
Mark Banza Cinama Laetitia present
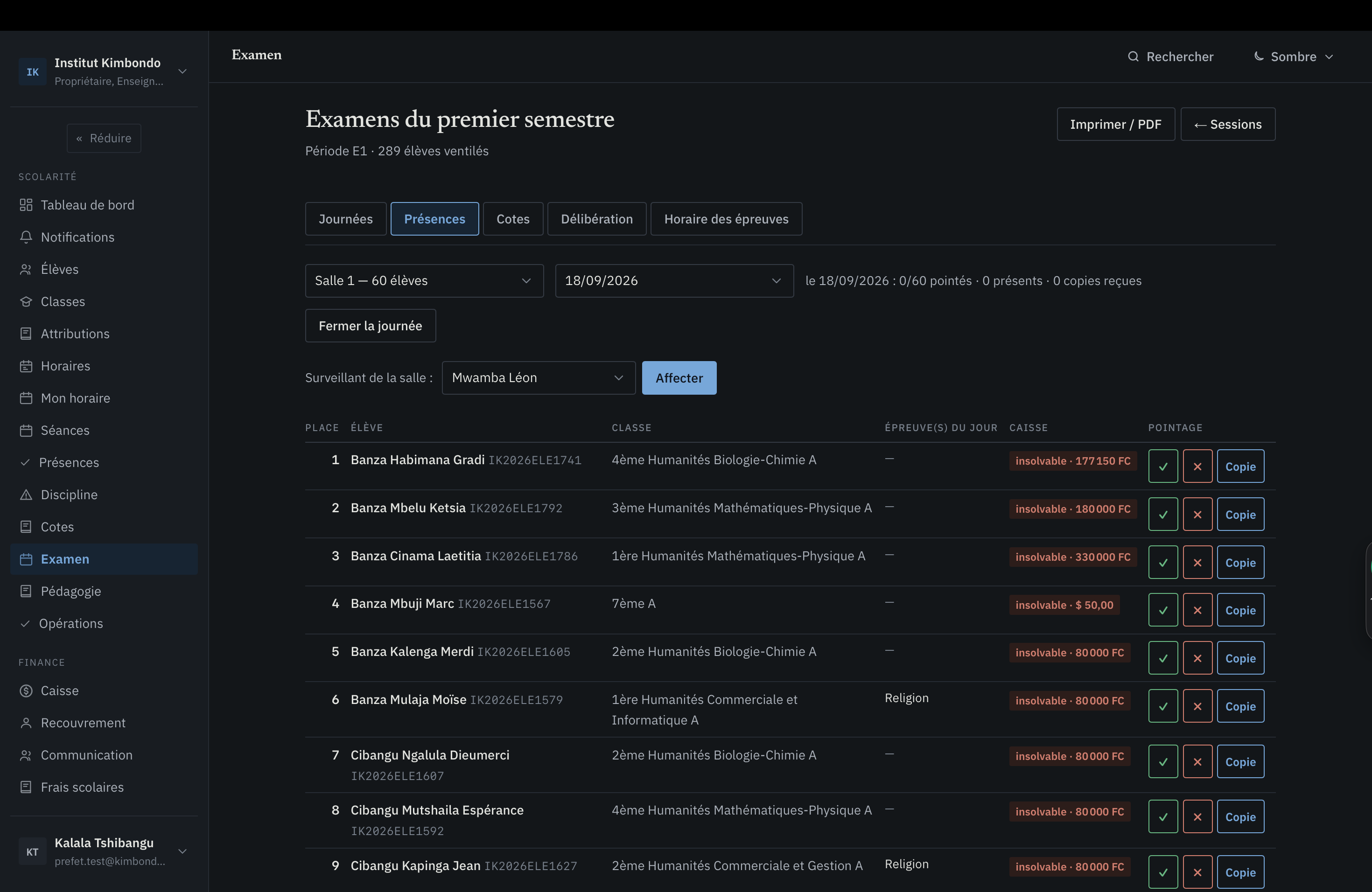[1163, 562]
